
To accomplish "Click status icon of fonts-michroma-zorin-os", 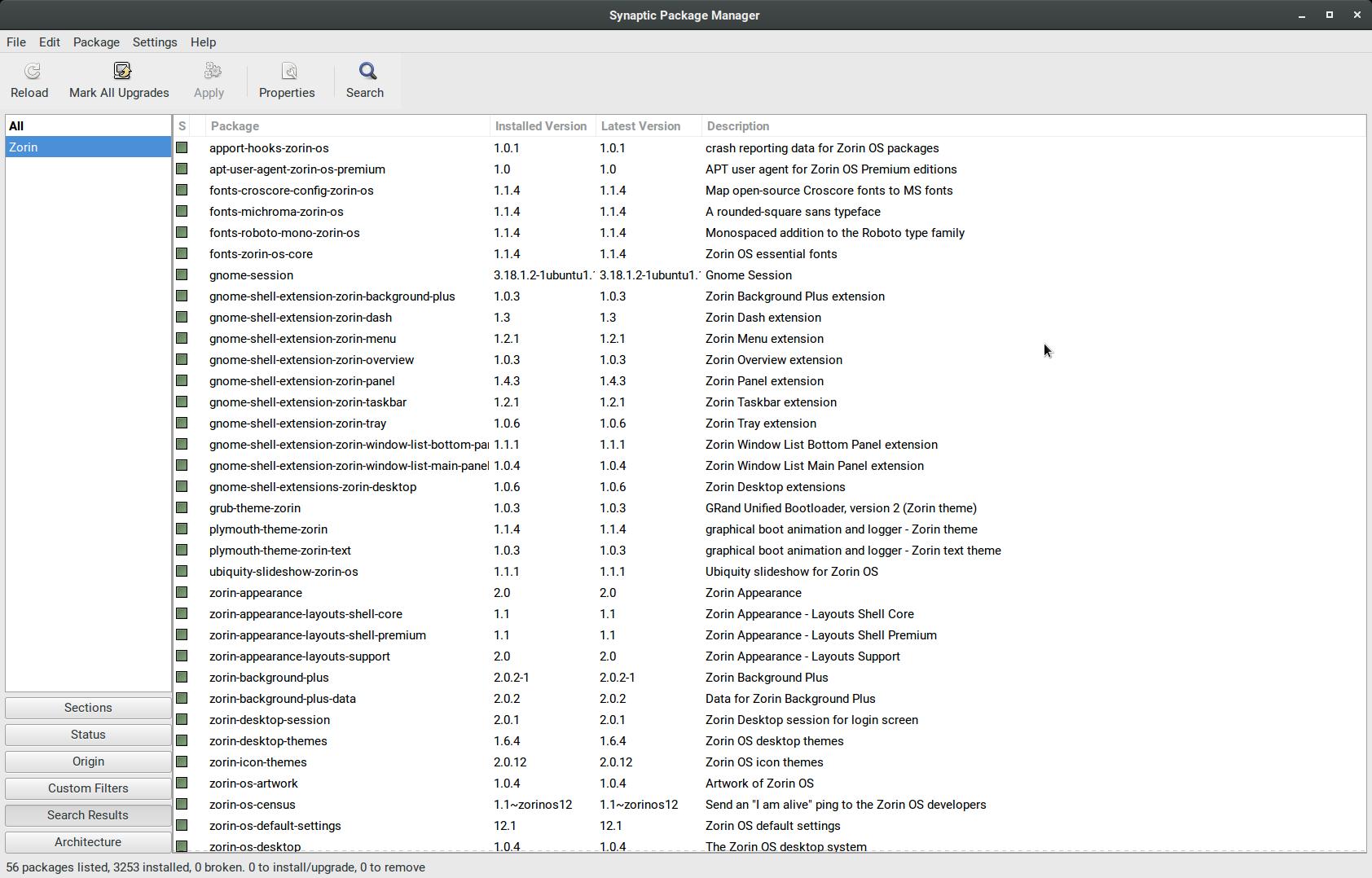I will pos(182,212).
